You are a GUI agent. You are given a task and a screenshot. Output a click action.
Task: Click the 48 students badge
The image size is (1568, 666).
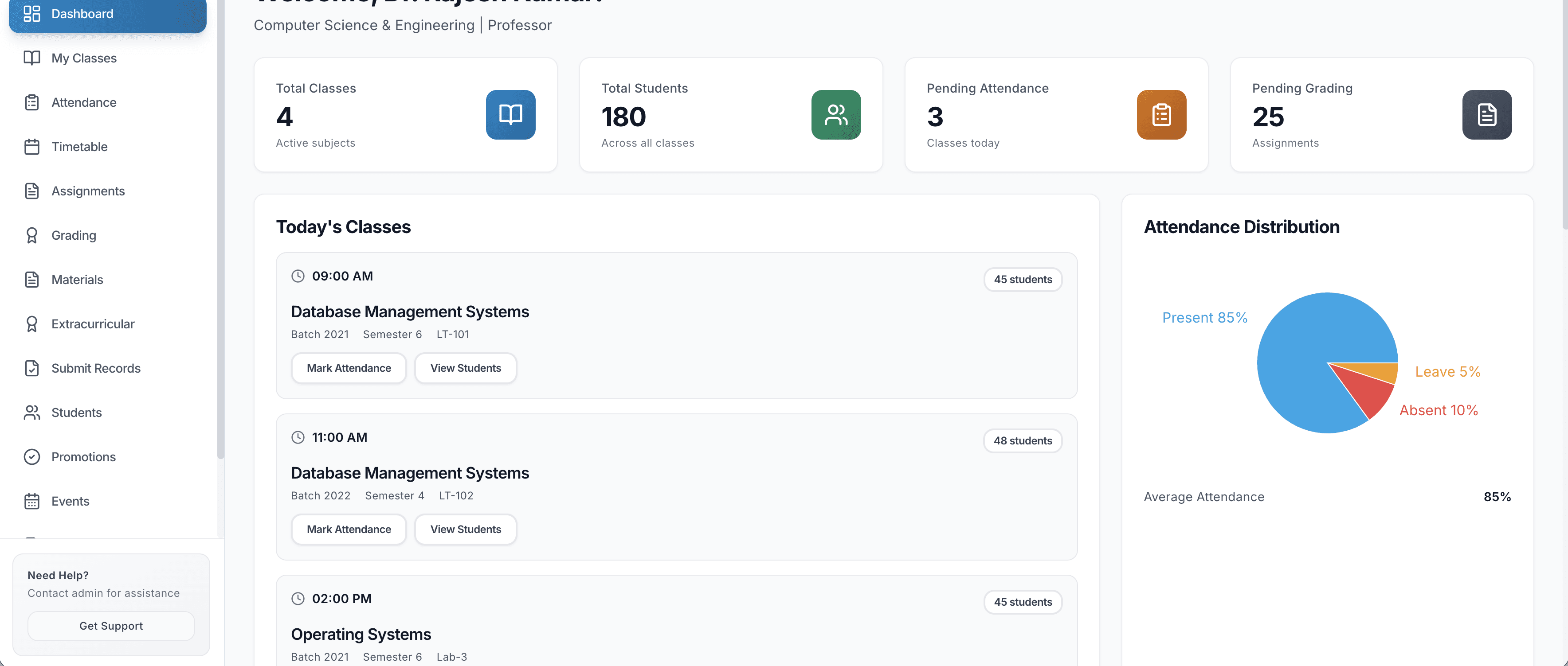pyautogui.click(x=1022, y=441)
